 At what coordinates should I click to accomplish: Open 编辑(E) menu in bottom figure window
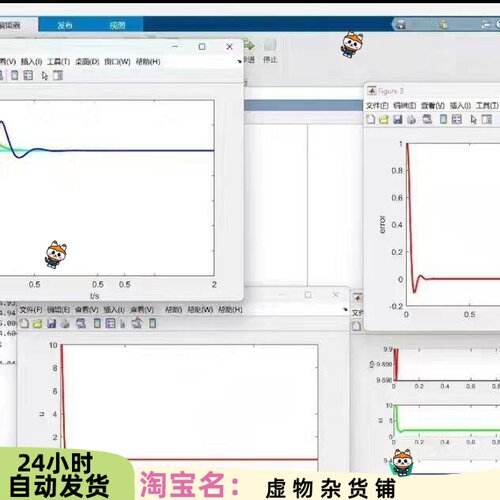point(58,310)
